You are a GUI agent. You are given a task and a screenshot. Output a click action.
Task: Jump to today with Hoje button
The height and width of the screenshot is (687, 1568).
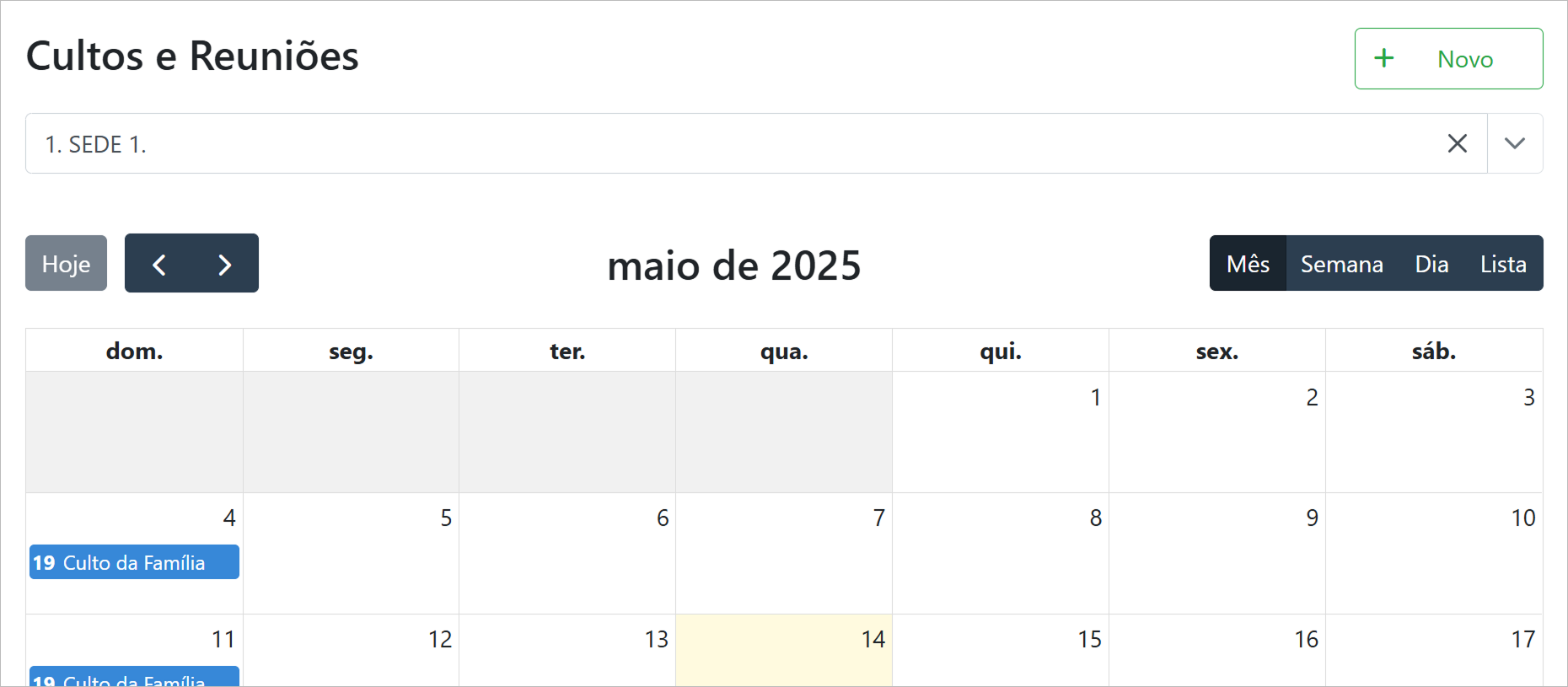(66, 264)
